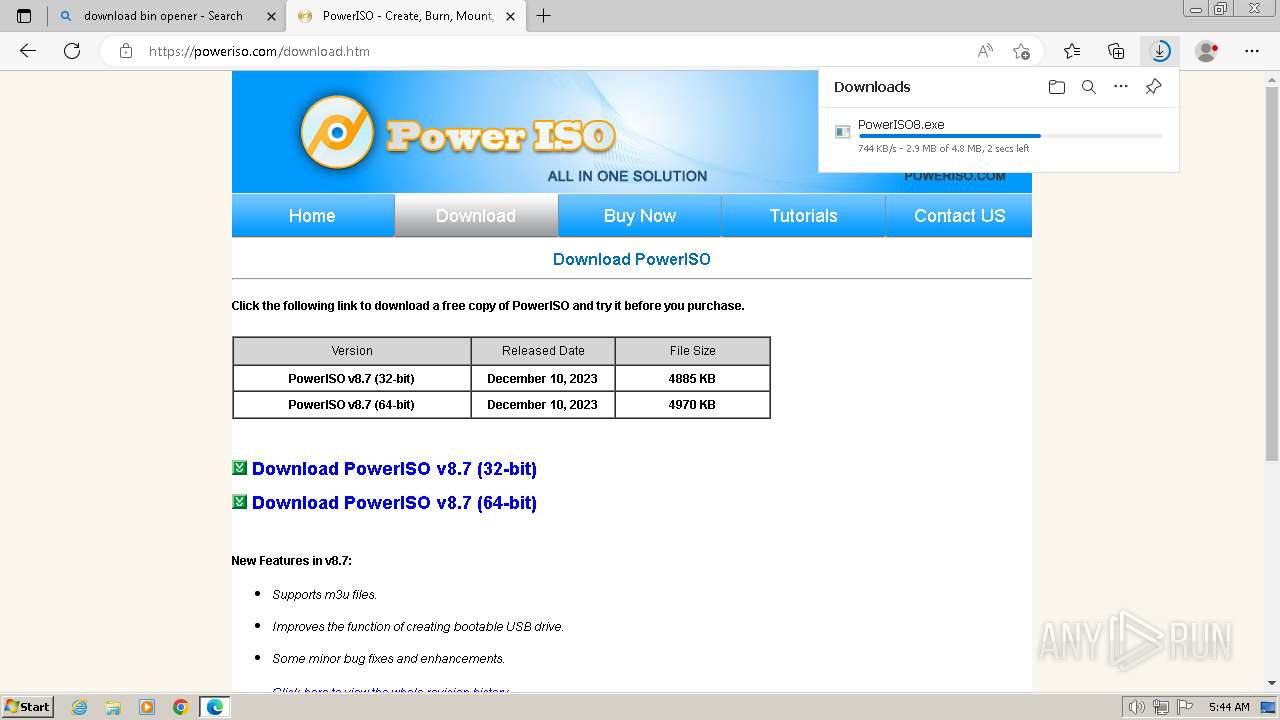Screen dimensions: 1280x720
Task: Open the Start menu
Action: [x=27, y=707]
